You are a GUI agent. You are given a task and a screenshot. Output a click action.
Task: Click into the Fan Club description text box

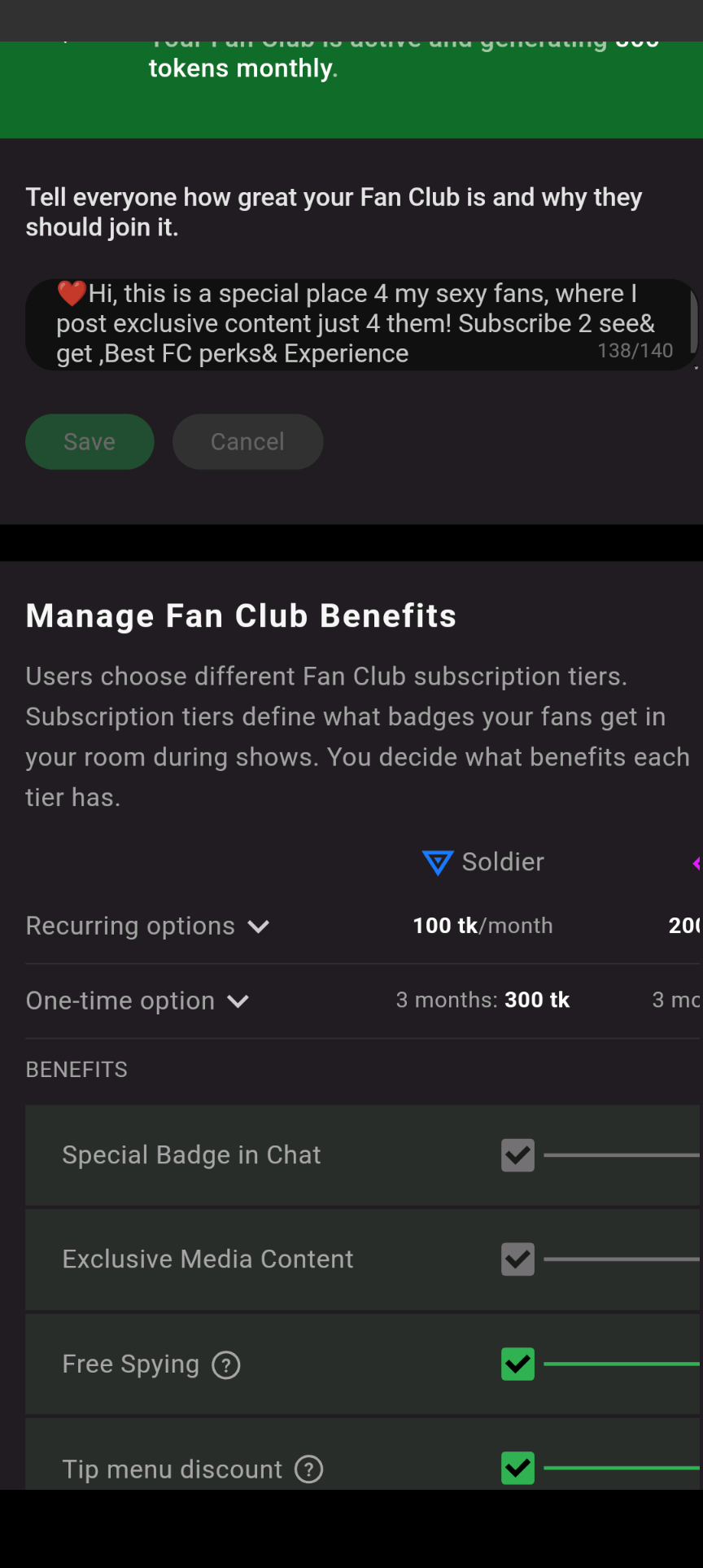pyautogui.click(x=358, y=324)
